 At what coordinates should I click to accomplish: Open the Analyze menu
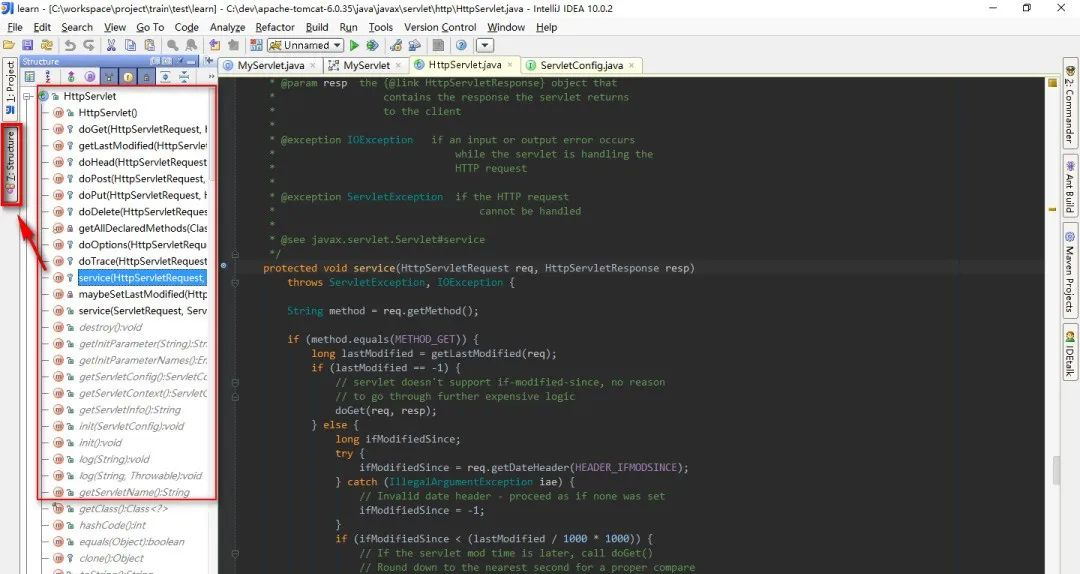pos(227,27)
